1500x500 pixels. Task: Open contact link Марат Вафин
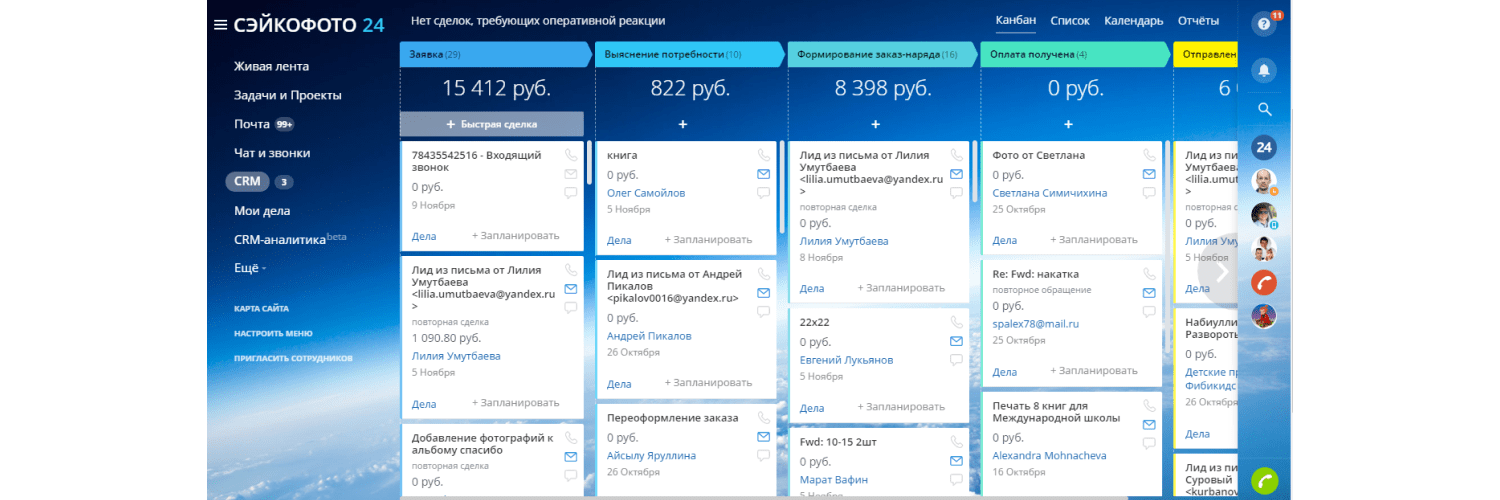pyautogui.click(x=834, y=480)
